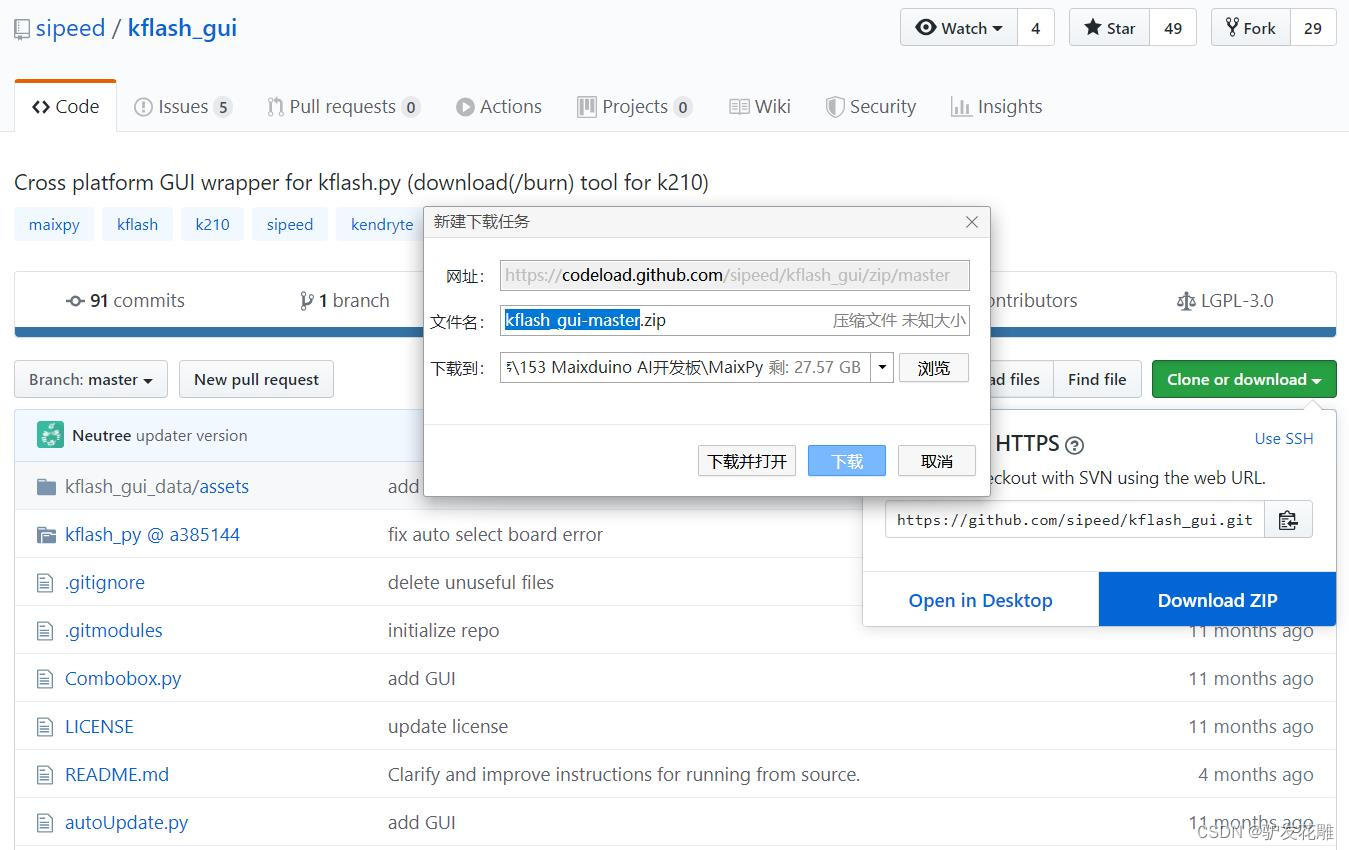Image resolution: width=1349 pixels, height=850 pixels.
Task: Click the Use SSH link
Action: [1284, 438]
